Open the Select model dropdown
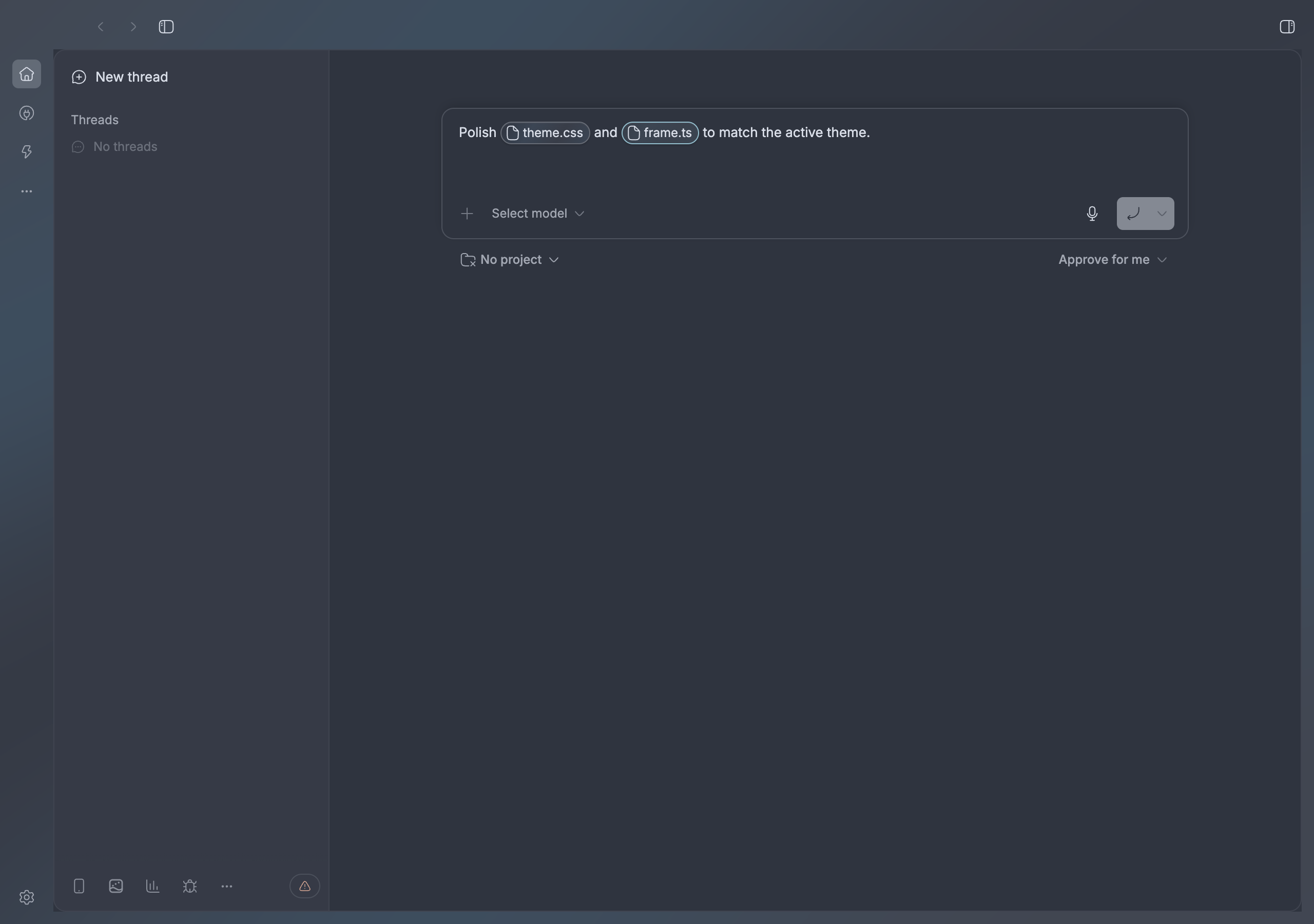Image resolution: width=1314 pixels, height=924 pixels. point(538,214)
